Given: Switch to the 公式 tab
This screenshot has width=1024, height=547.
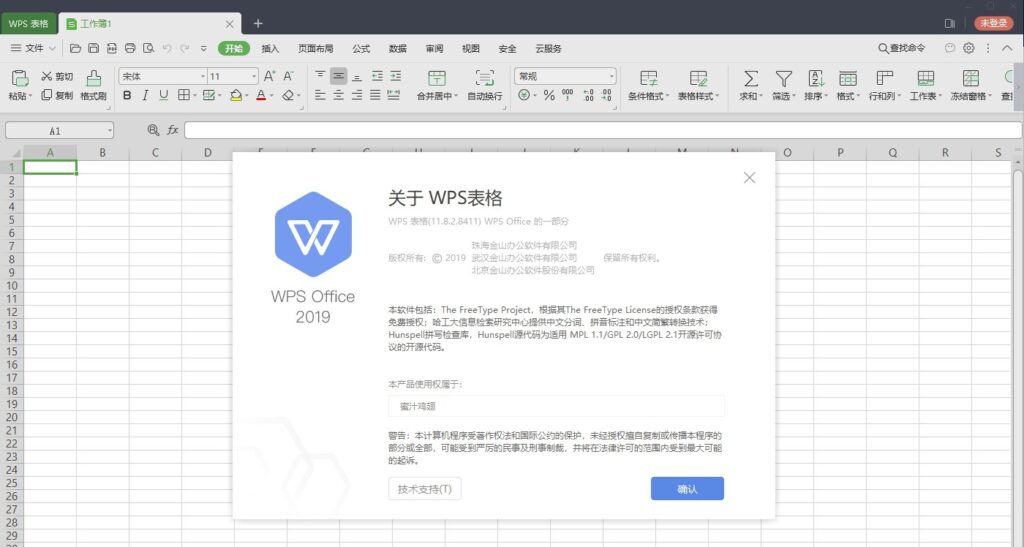Looking at the screenshot, I should (x=361, y=48).
